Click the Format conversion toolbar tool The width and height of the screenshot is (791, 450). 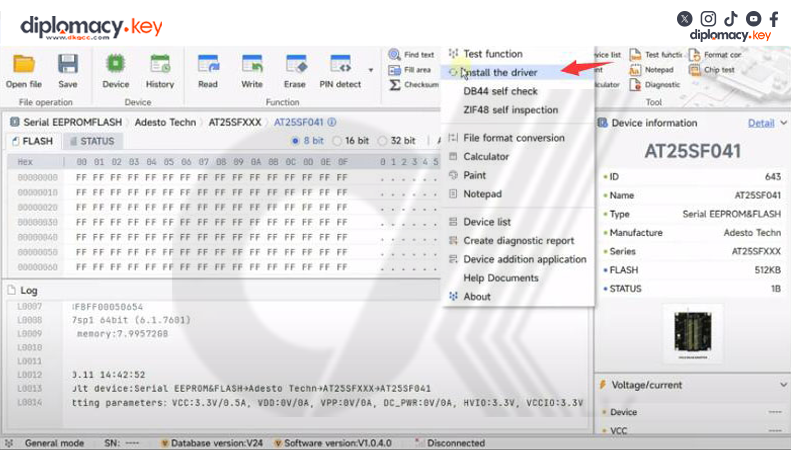[x=715, y=54]
